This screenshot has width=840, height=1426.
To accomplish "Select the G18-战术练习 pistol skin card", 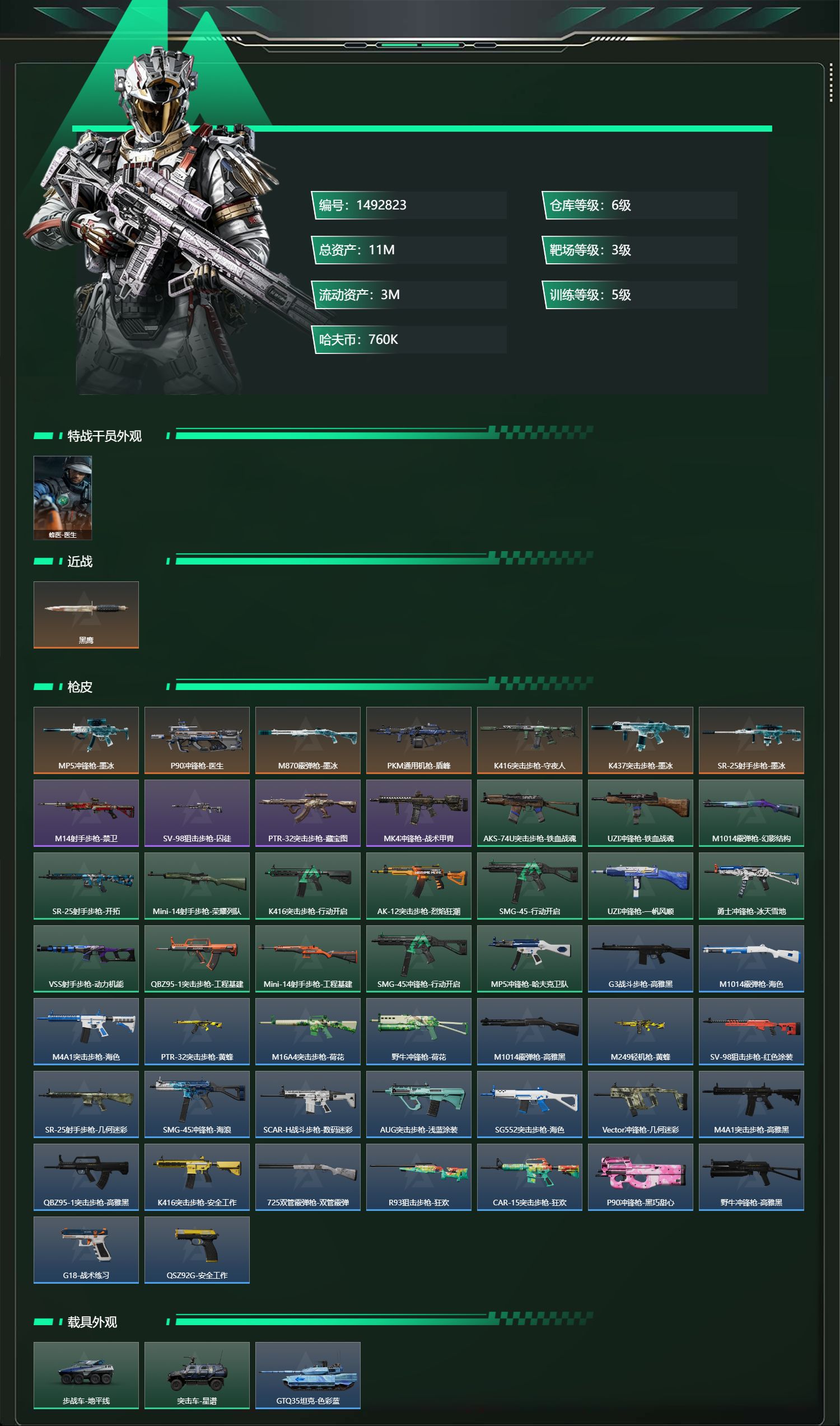I will click(x=86, y=1250).
